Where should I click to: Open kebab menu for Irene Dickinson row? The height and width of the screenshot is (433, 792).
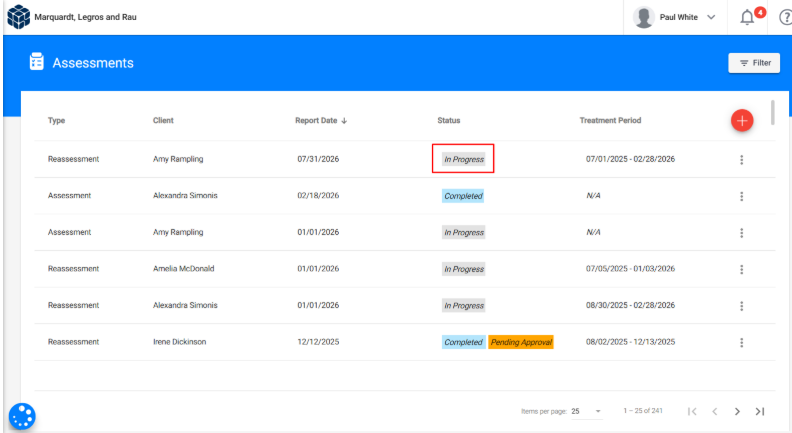[741, 343]
